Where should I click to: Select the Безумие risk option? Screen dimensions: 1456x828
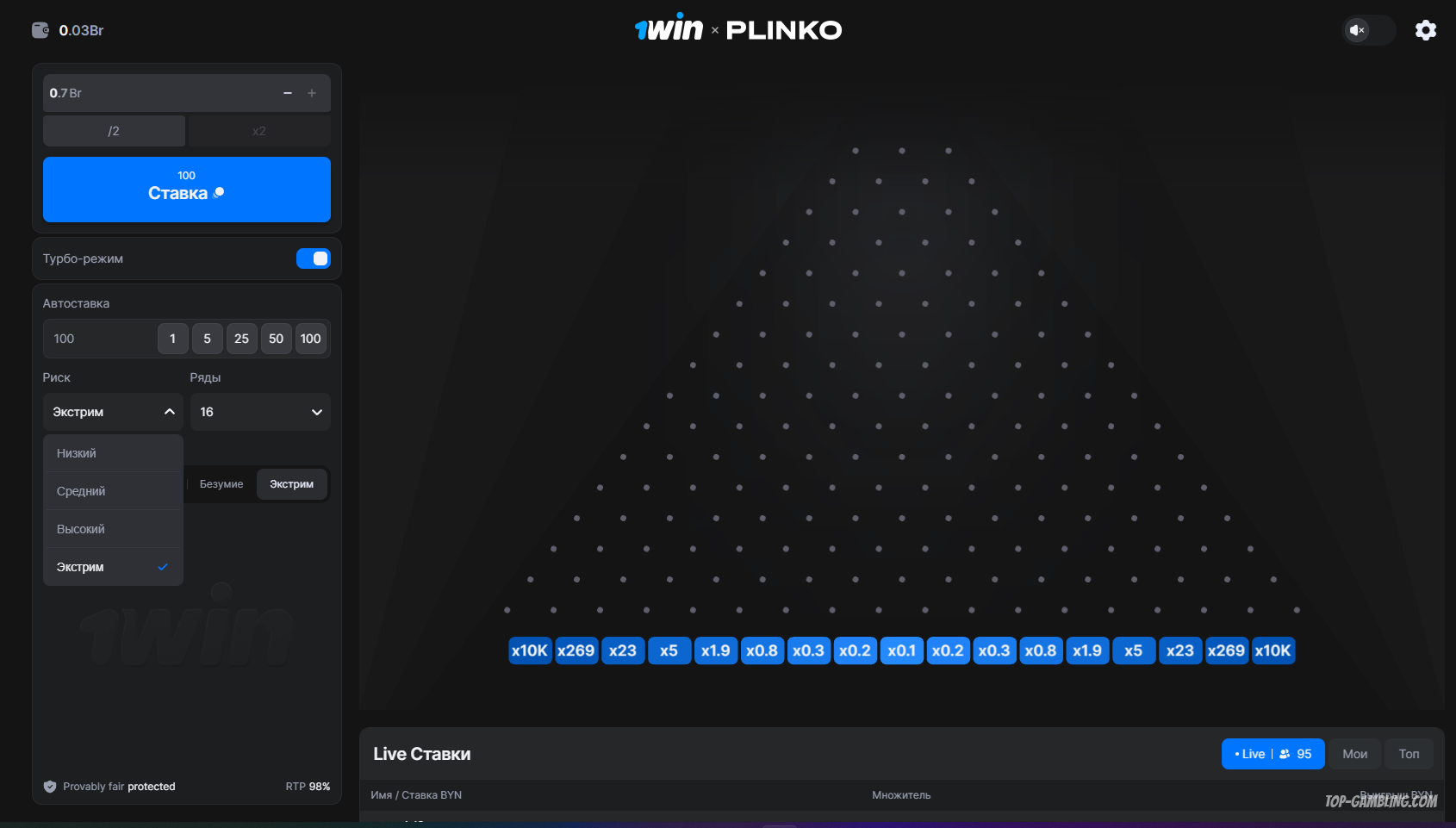click(x=221, y=484)
